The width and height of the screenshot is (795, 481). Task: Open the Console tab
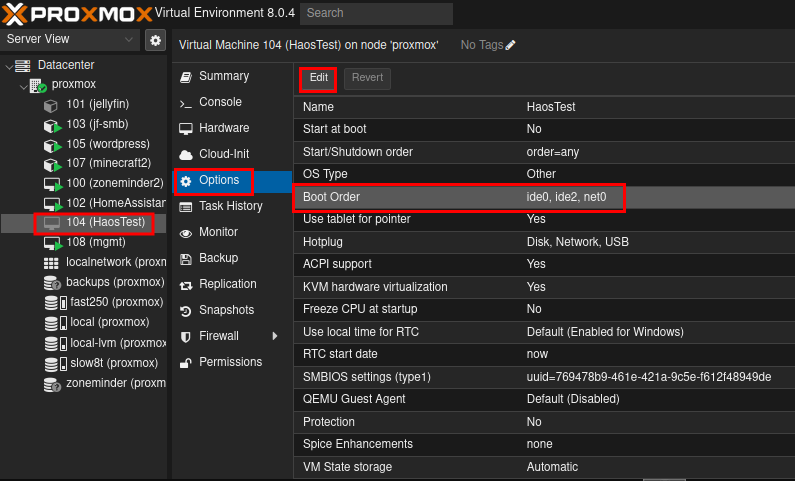233,102
